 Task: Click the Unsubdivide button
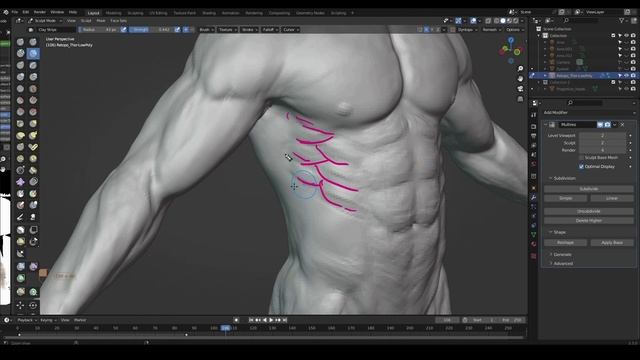[x=589, y=211]
